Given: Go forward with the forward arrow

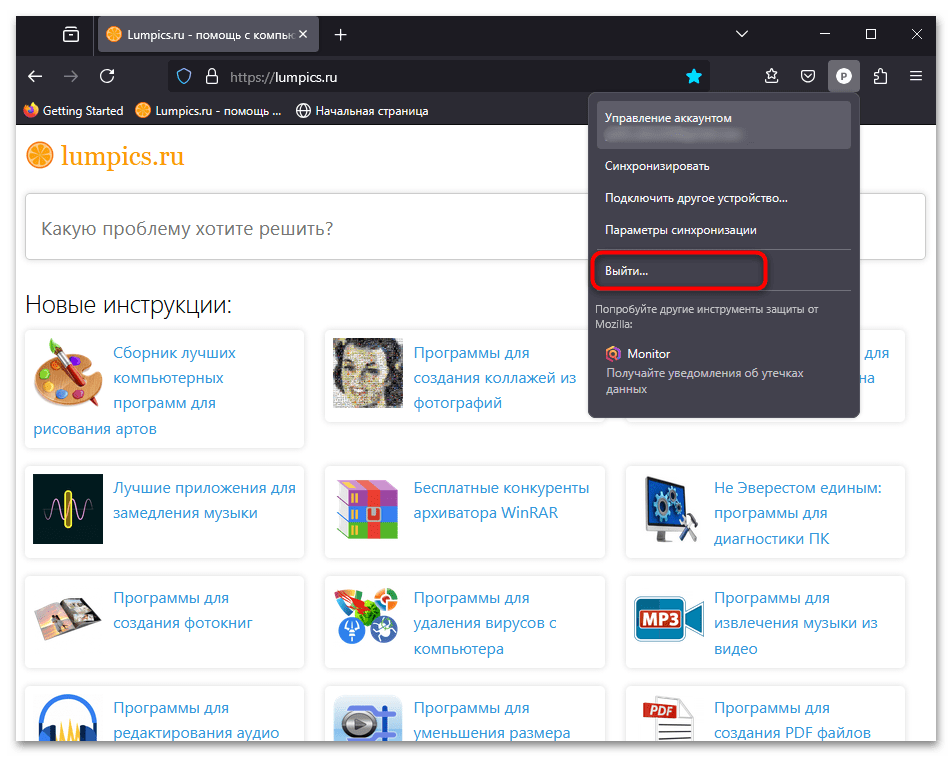Looking at the screenshot, I should 71,76.
